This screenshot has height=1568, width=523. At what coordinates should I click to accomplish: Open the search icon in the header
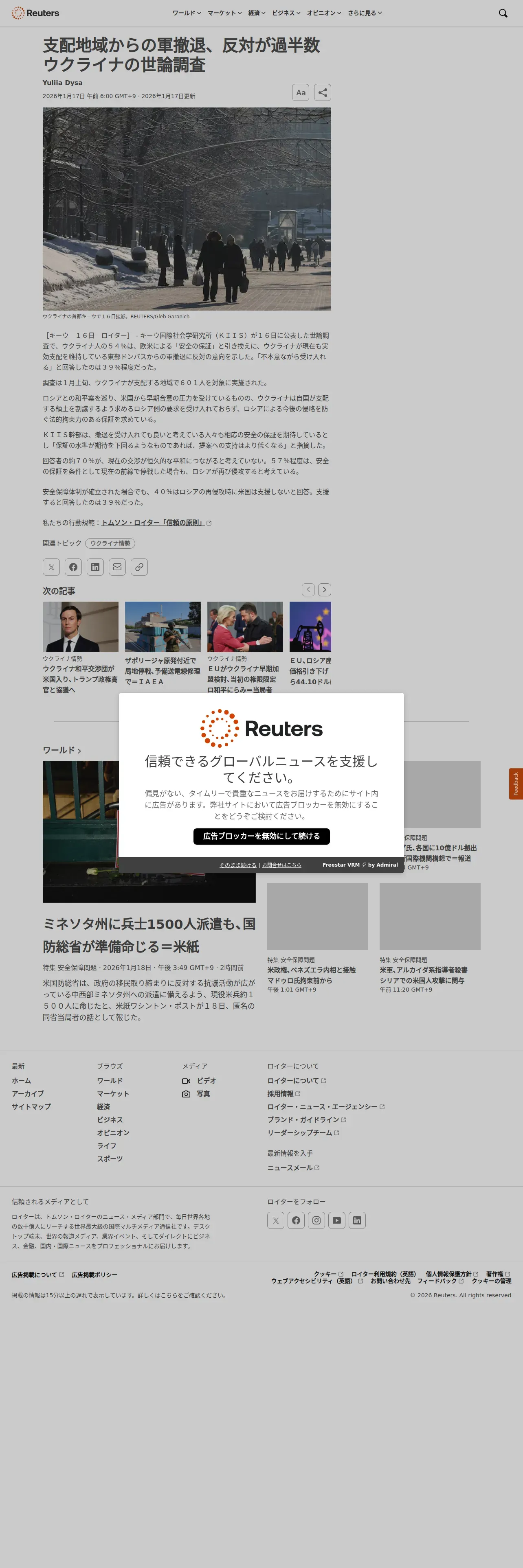pyautogui.click(x=503, y=13)
